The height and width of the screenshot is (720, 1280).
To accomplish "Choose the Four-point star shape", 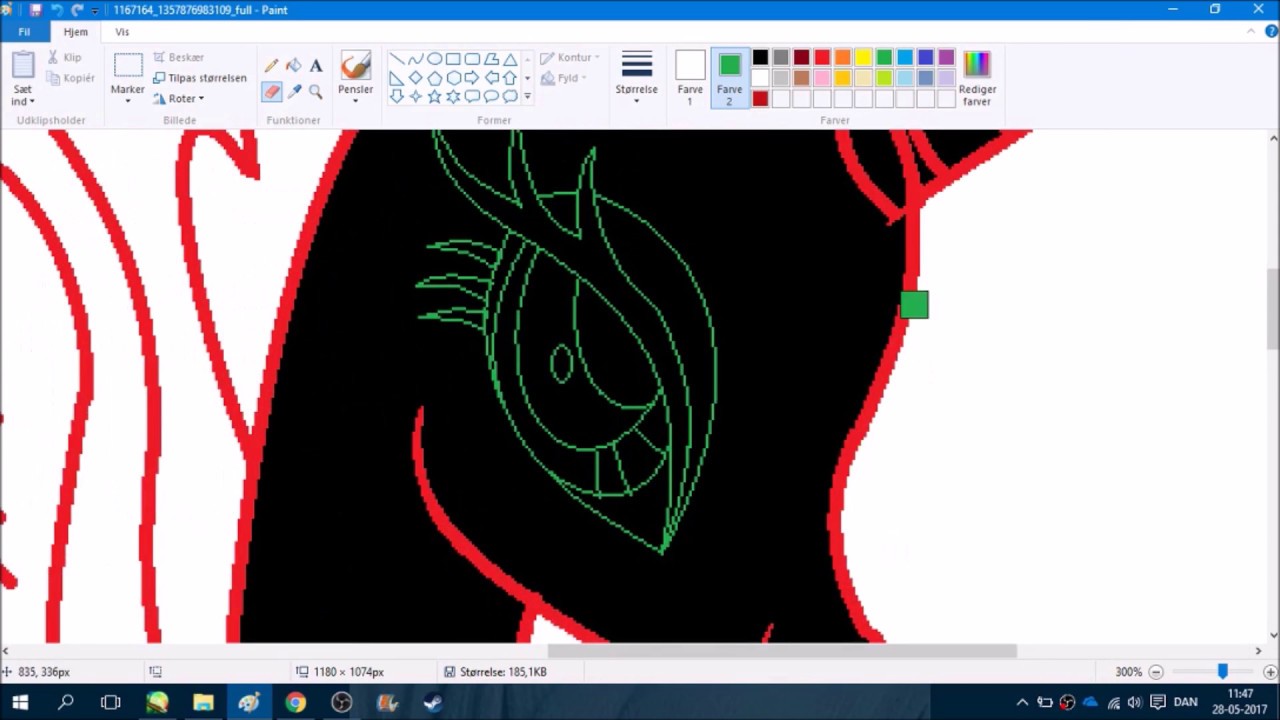I will click(415, 97).
